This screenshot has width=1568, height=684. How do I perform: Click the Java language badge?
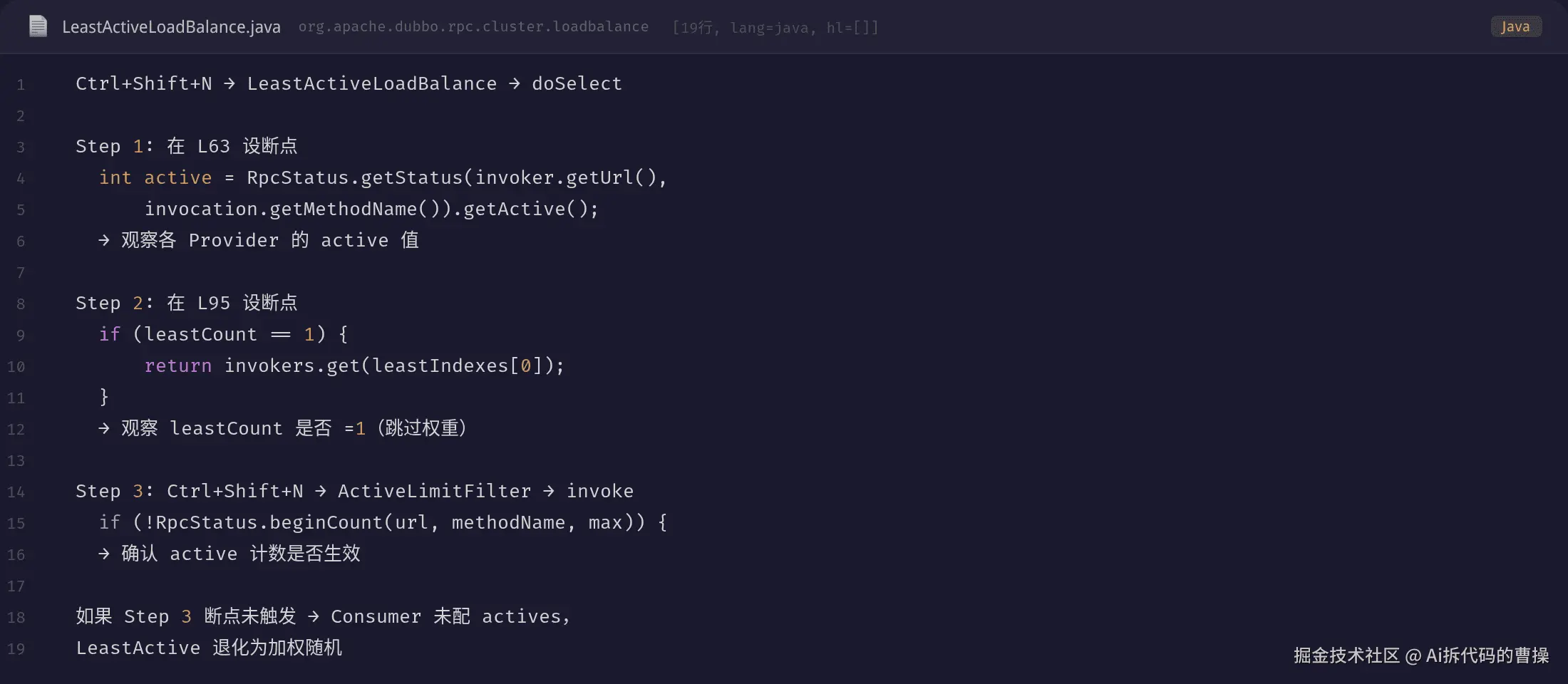[1515, 26]
